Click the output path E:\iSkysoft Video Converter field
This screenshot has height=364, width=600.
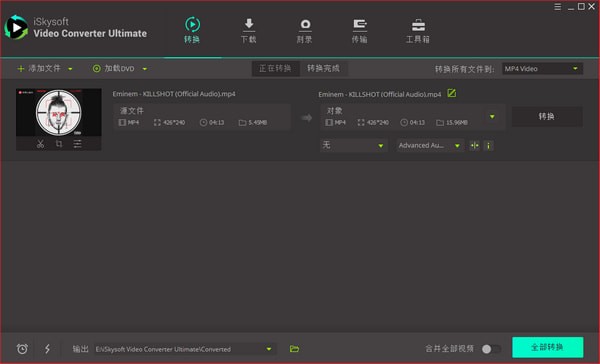click(185, 349)
